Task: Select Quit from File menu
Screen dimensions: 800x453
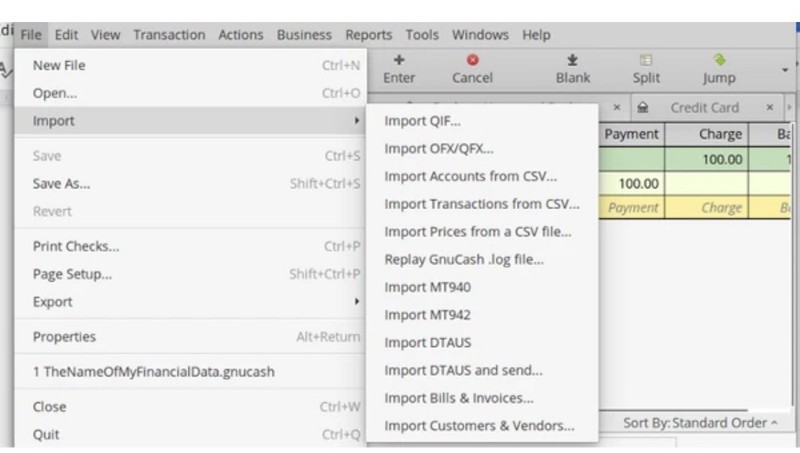Action: 189,435
